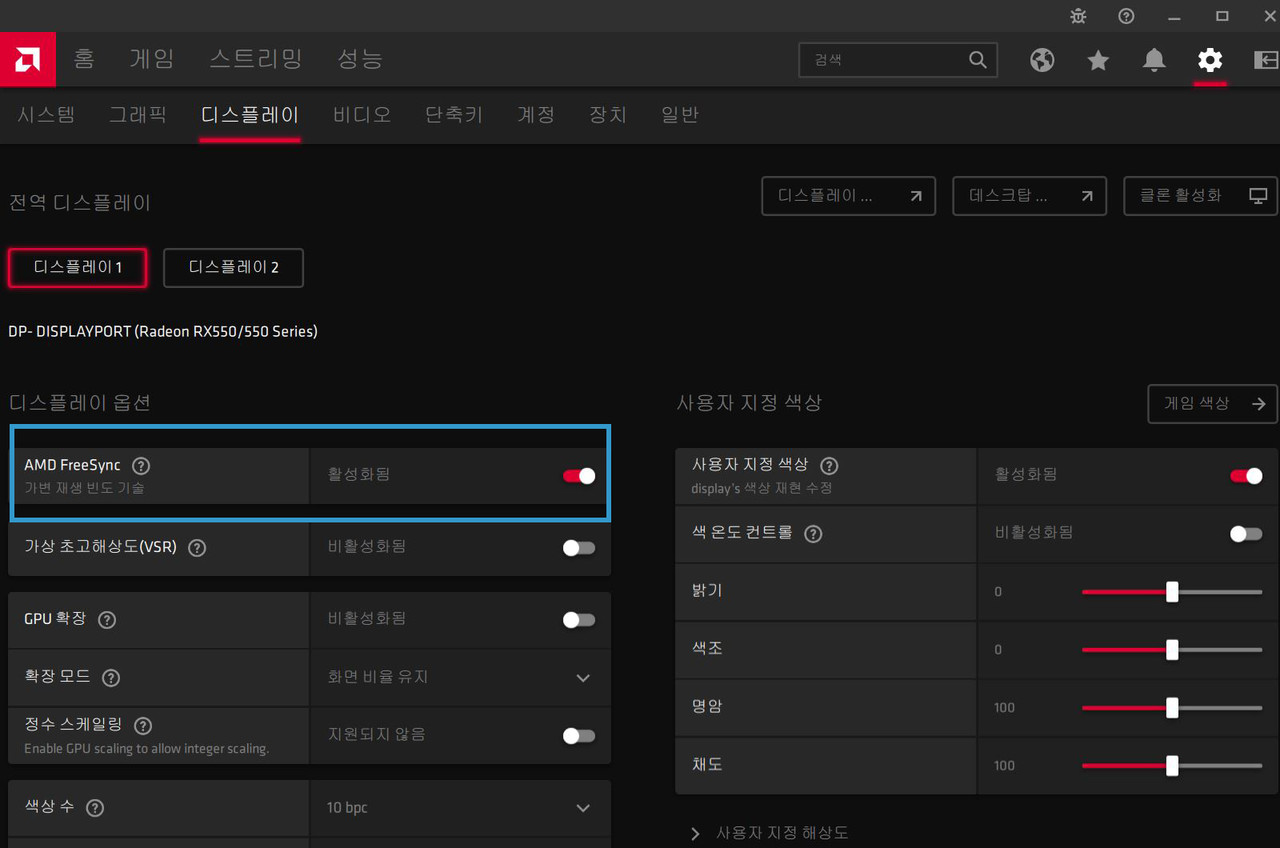Disable the AMD FreeSync toggle
Image resolution: width=1280 pixels, height=848 pixels.
point(578,477)
